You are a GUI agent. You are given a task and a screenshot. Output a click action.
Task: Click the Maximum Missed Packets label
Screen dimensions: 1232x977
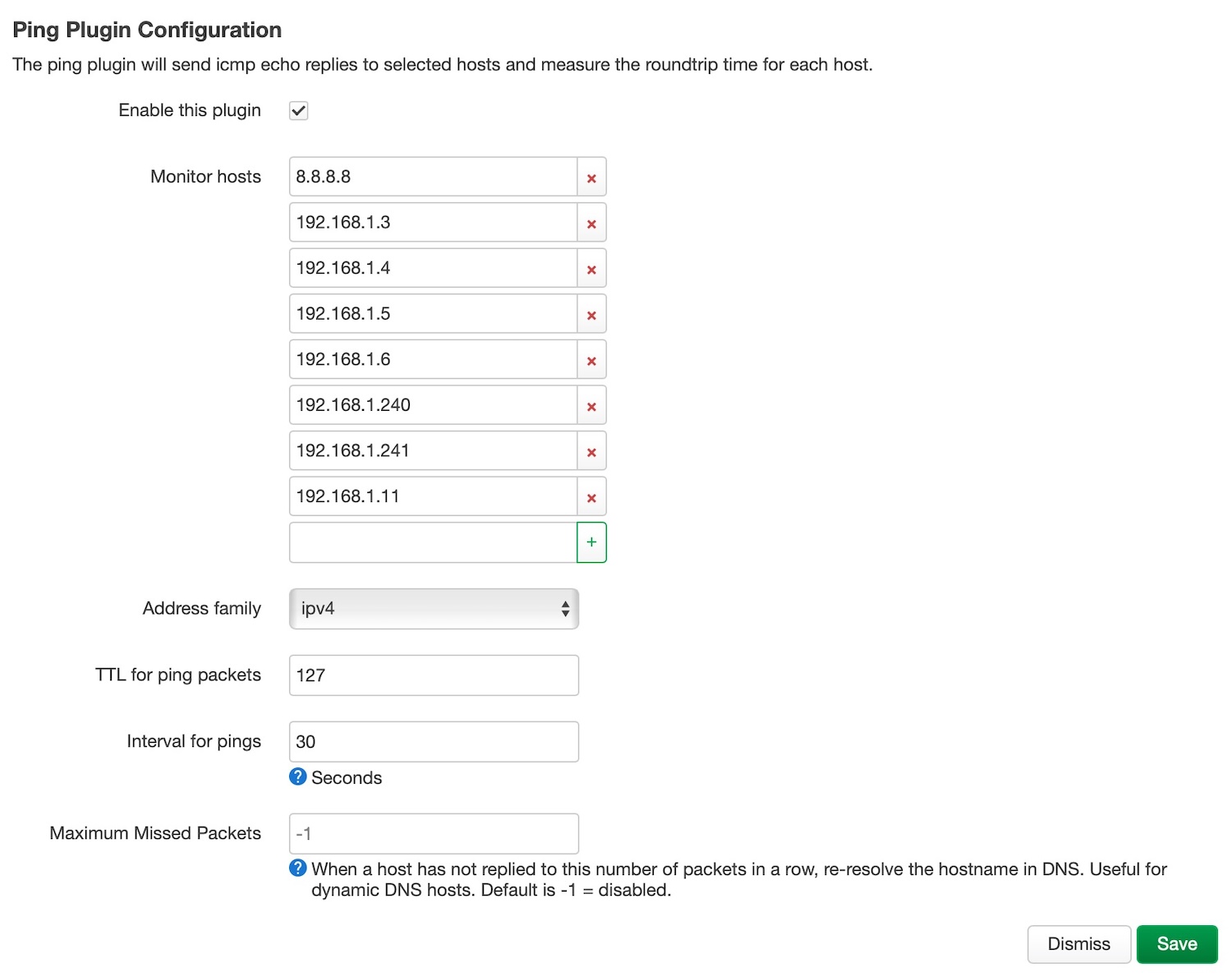(155, 833)
